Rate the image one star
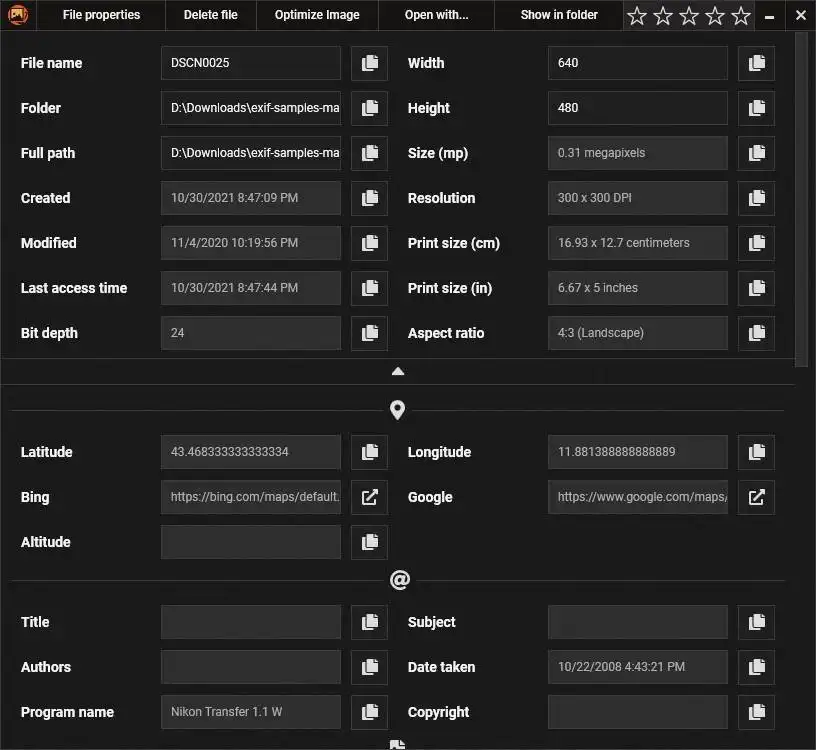The height and width of the screenshot is (750, 816). click(x=637, y=16)
